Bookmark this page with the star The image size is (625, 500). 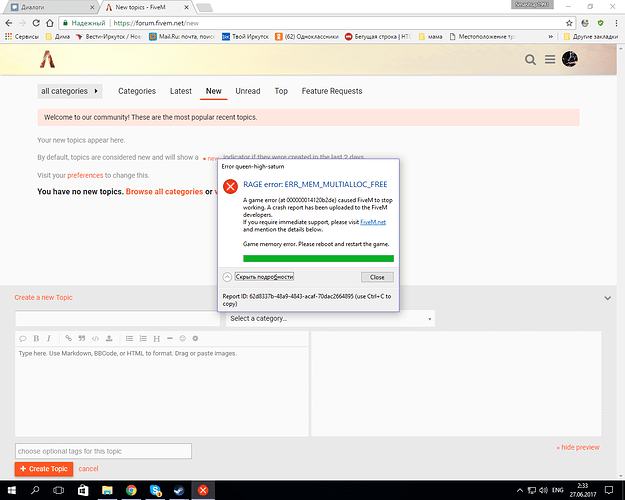click(x=569, y=23)
